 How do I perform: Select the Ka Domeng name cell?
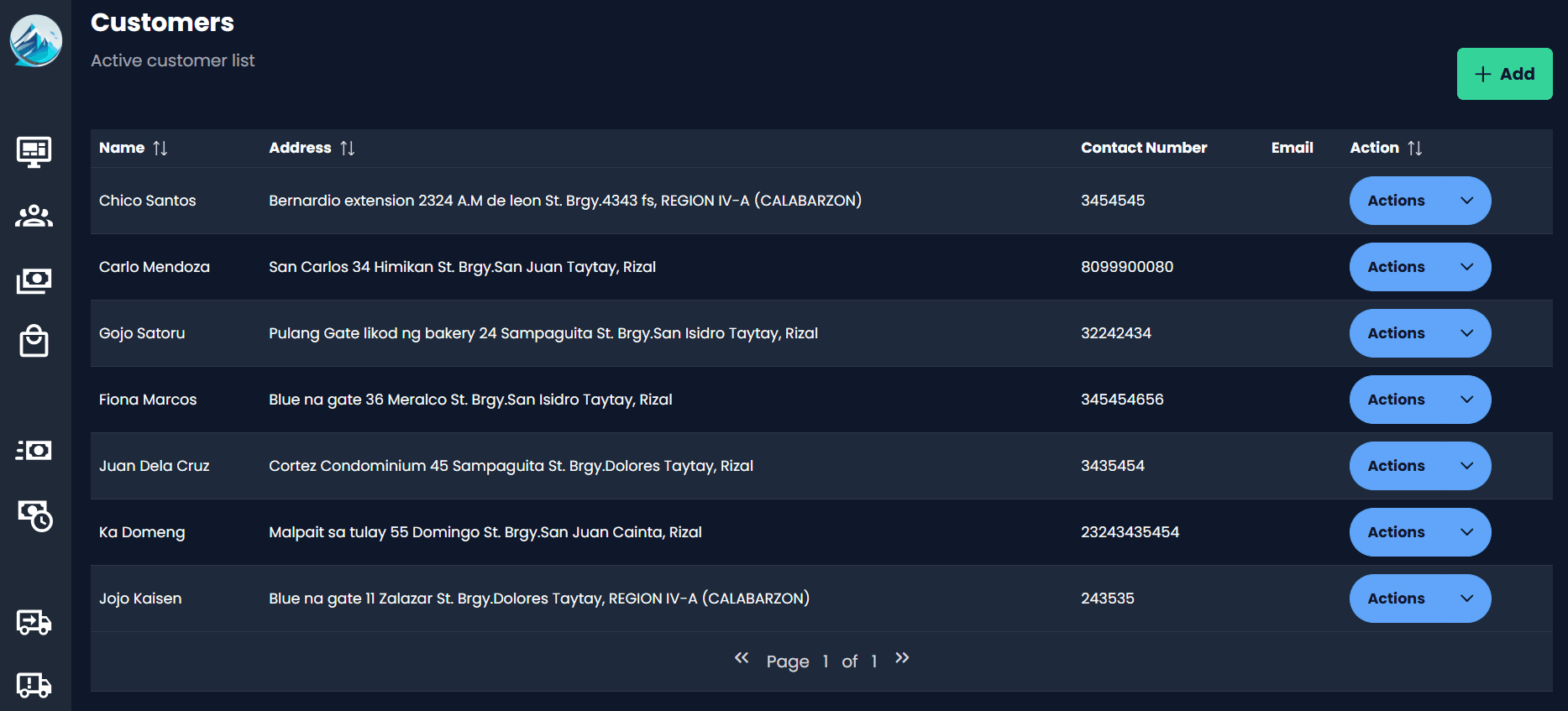click(142, 532)
